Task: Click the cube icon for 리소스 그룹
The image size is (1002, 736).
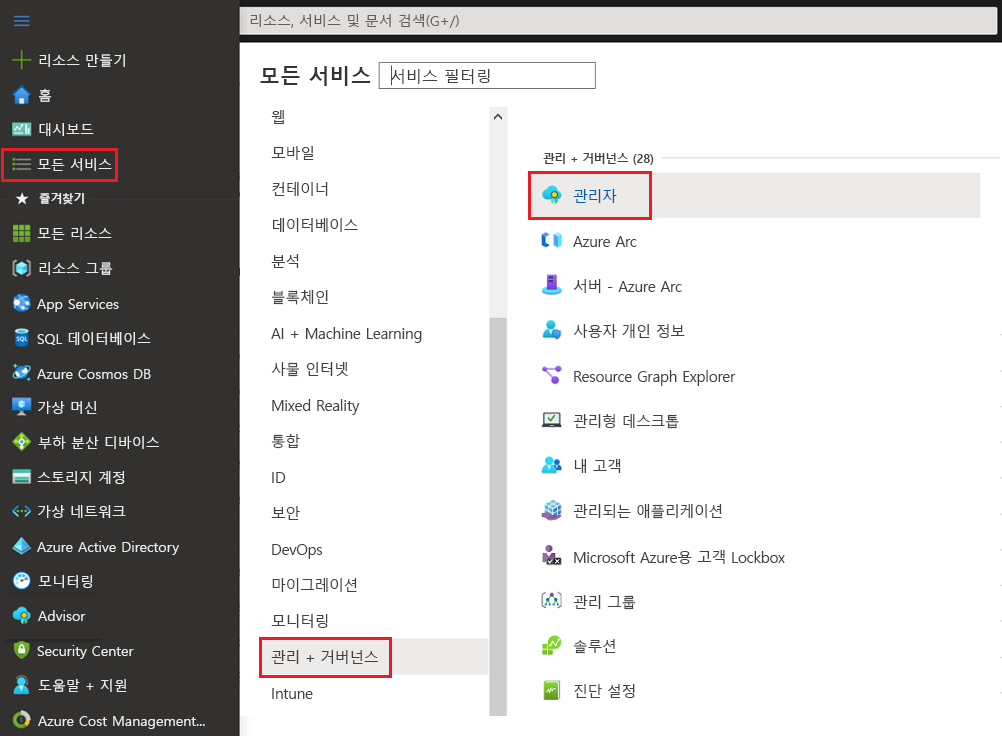Action: [21, 268]
